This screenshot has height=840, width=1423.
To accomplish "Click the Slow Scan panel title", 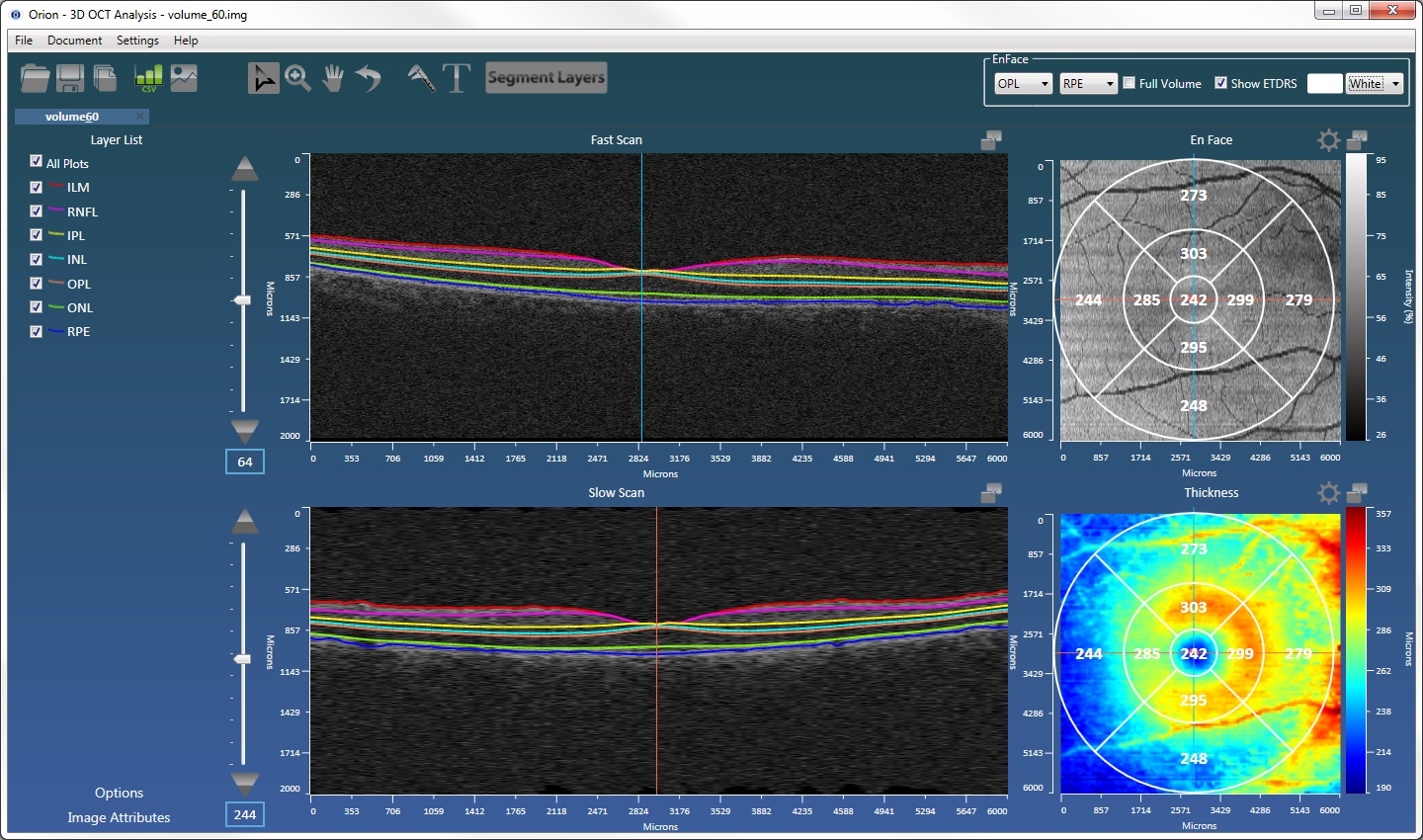I will pos(617,493).
